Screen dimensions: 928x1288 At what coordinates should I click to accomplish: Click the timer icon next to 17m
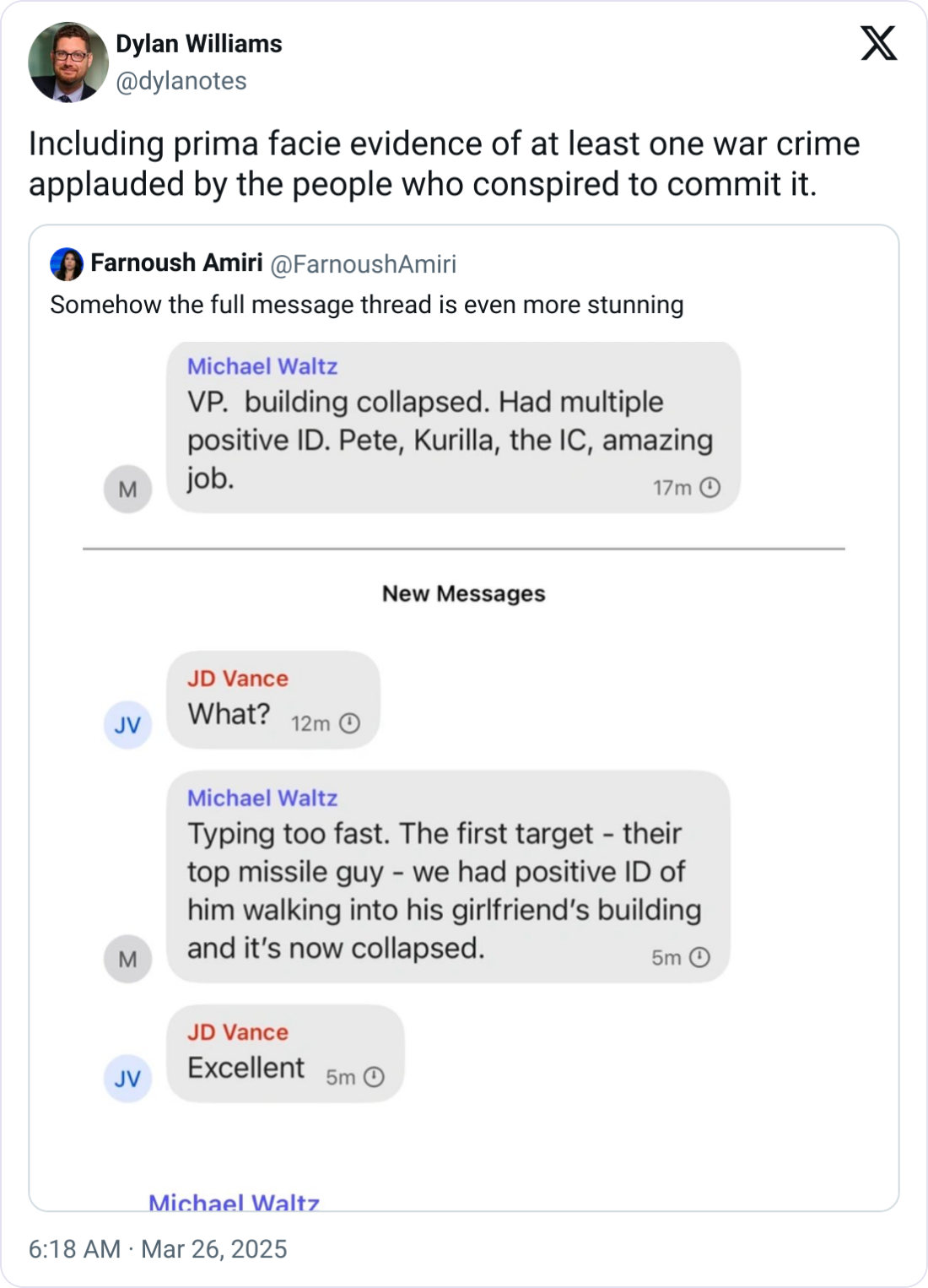click(x=710, y=487)
